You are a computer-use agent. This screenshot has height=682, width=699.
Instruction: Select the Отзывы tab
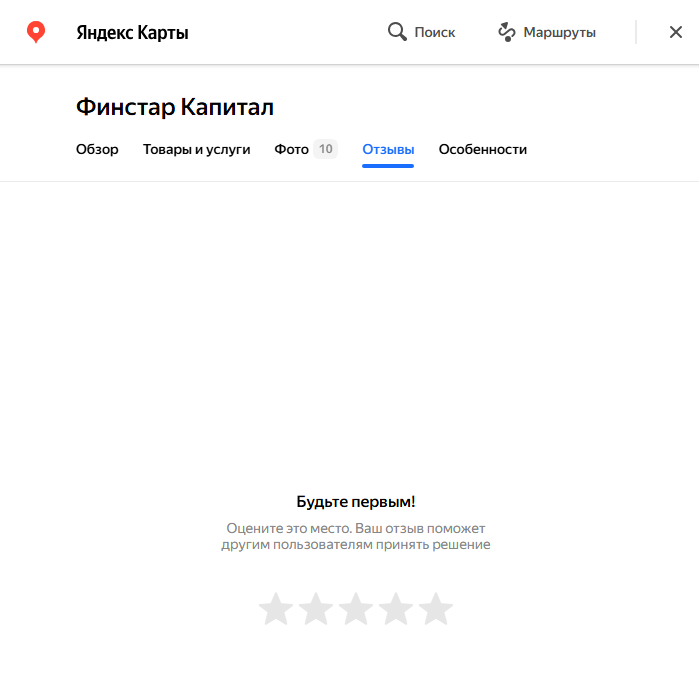click(x=388, y=149)
